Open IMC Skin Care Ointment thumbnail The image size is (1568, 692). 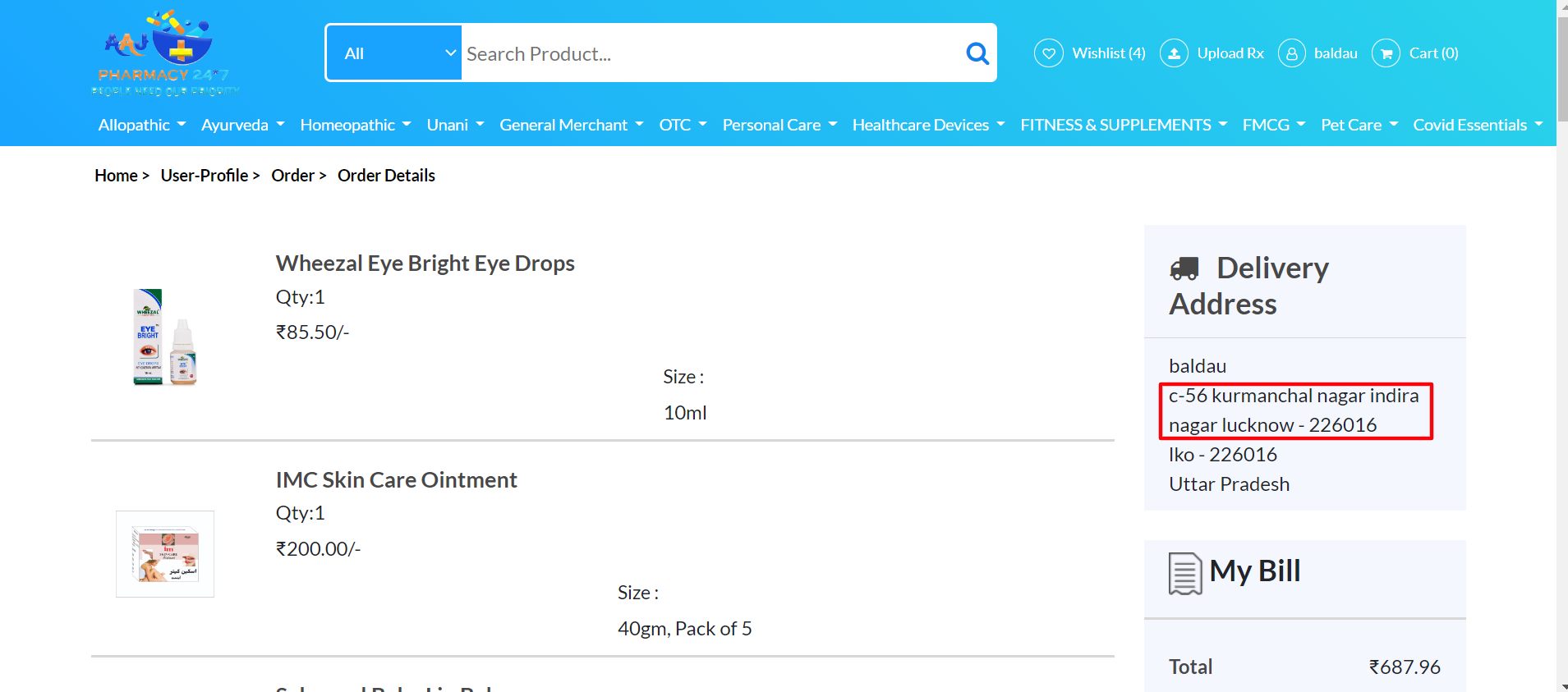tap(165, 554)
